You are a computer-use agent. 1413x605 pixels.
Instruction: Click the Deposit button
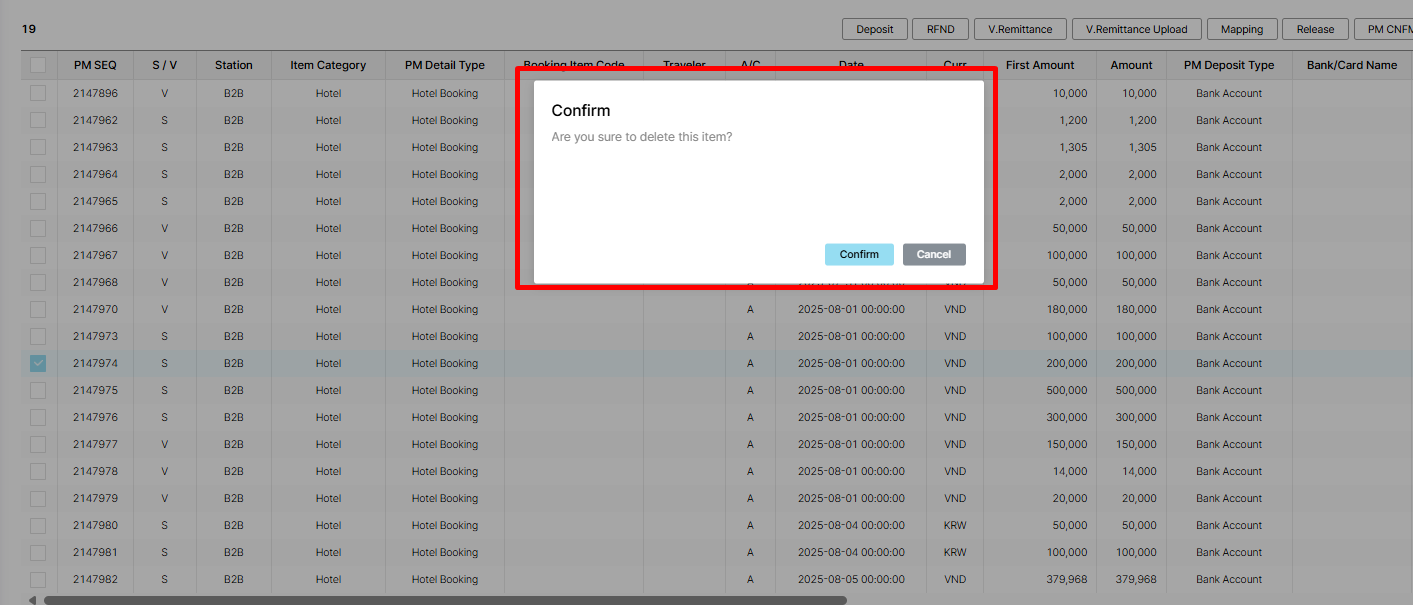(875, 29)
